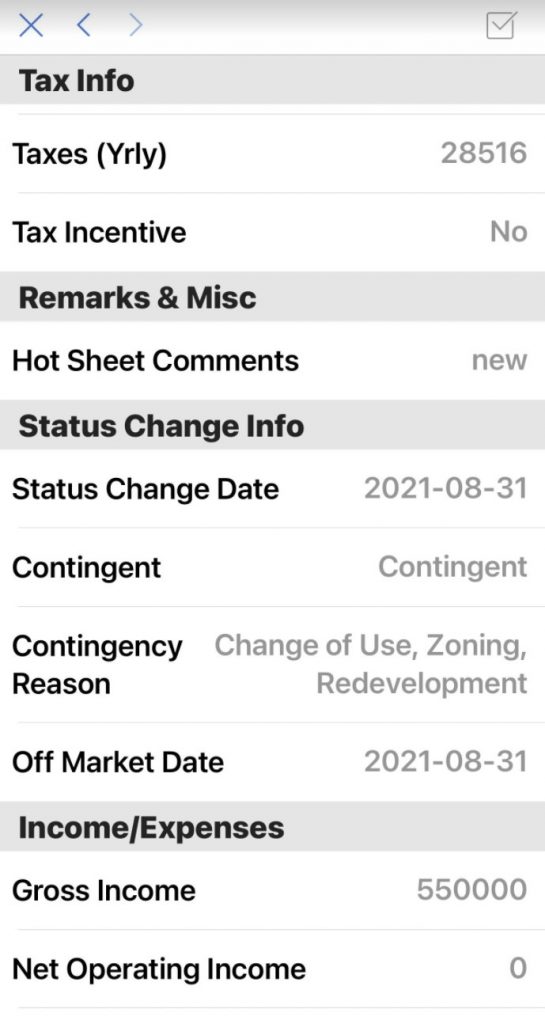Open the Hot Sheet Comments row

click(x=272, y=360)
